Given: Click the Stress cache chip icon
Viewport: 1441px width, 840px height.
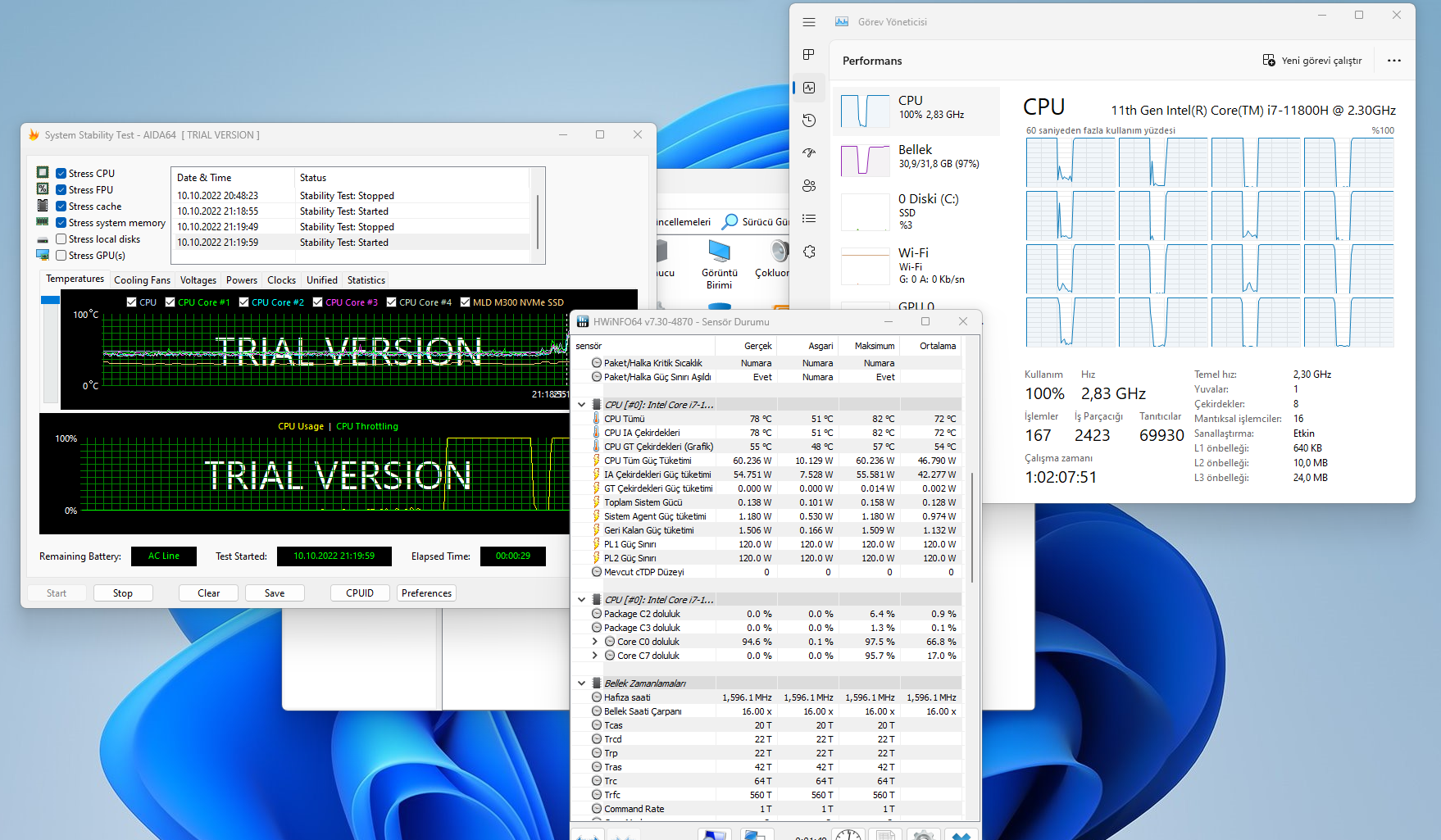Looking at the screenshot, I should 43,206.
